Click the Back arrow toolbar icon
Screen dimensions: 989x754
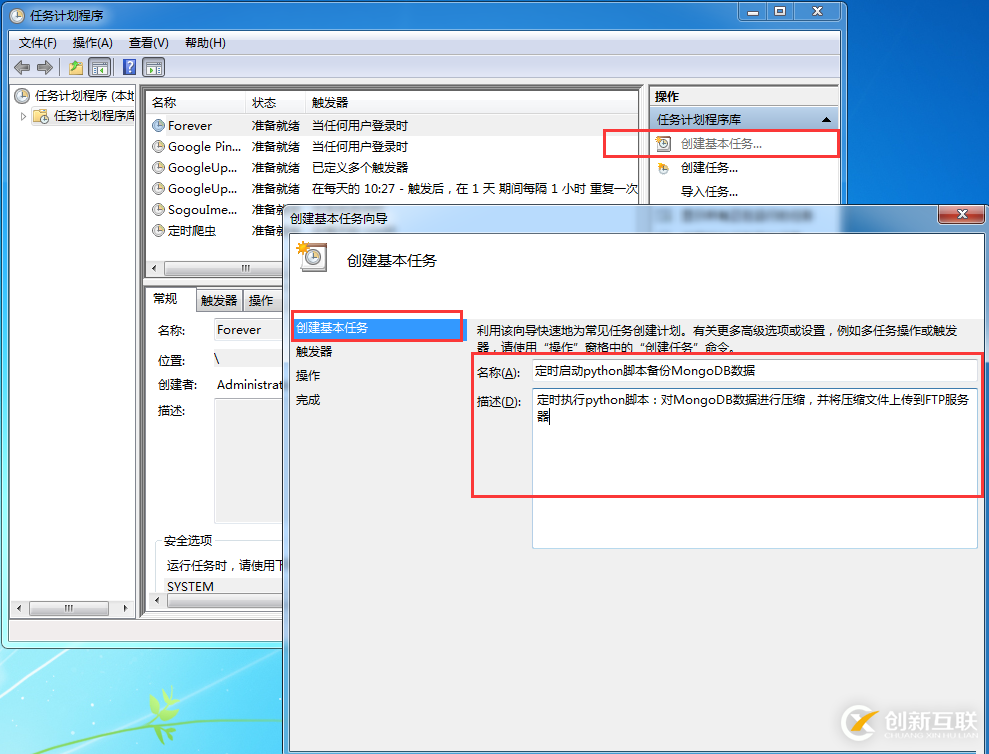22,67
